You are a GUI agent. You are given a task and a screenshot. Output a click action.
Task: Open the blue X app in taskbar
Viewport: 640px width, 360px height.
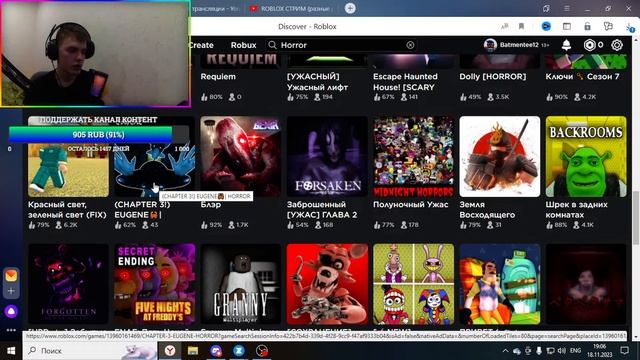point(239,351)
